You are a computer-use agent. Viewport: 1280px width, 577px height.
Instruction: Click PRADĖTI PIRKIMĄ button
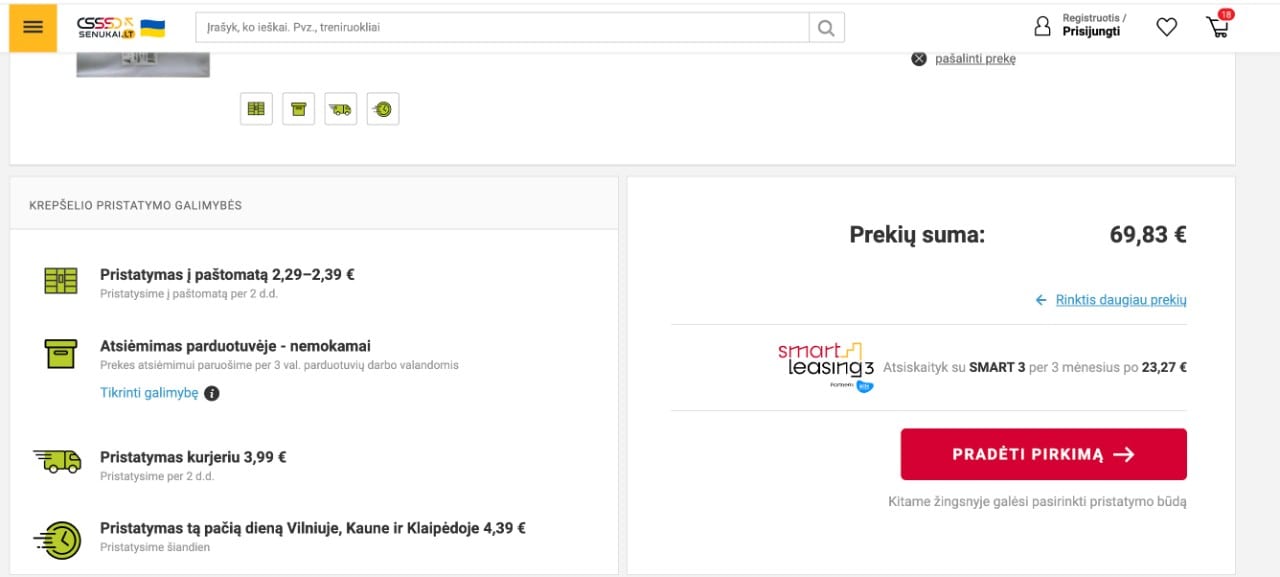tap(1043, 454)
